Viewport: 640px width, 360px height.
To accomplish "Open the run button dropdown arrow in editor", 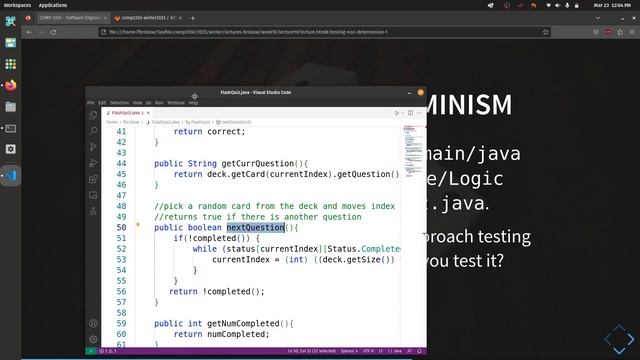I will coord(402,113).
